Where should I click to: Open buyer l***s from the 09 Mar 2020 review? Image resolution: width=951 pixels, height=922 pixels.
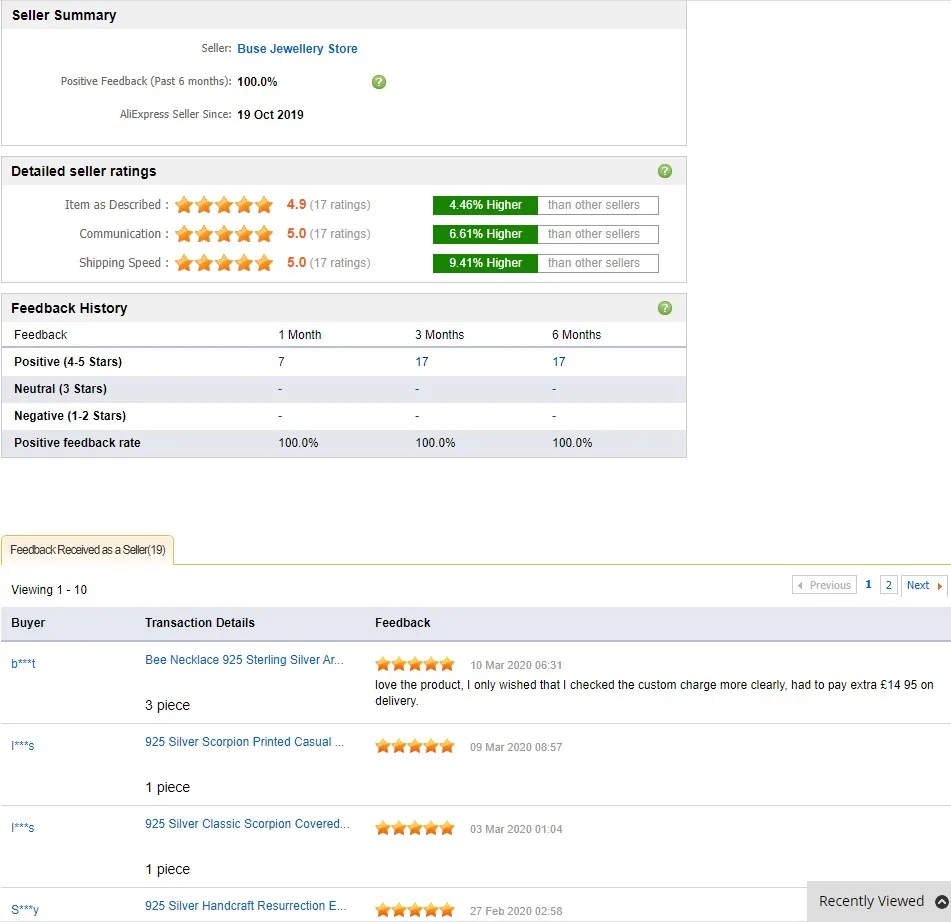[x=22, y=745]
